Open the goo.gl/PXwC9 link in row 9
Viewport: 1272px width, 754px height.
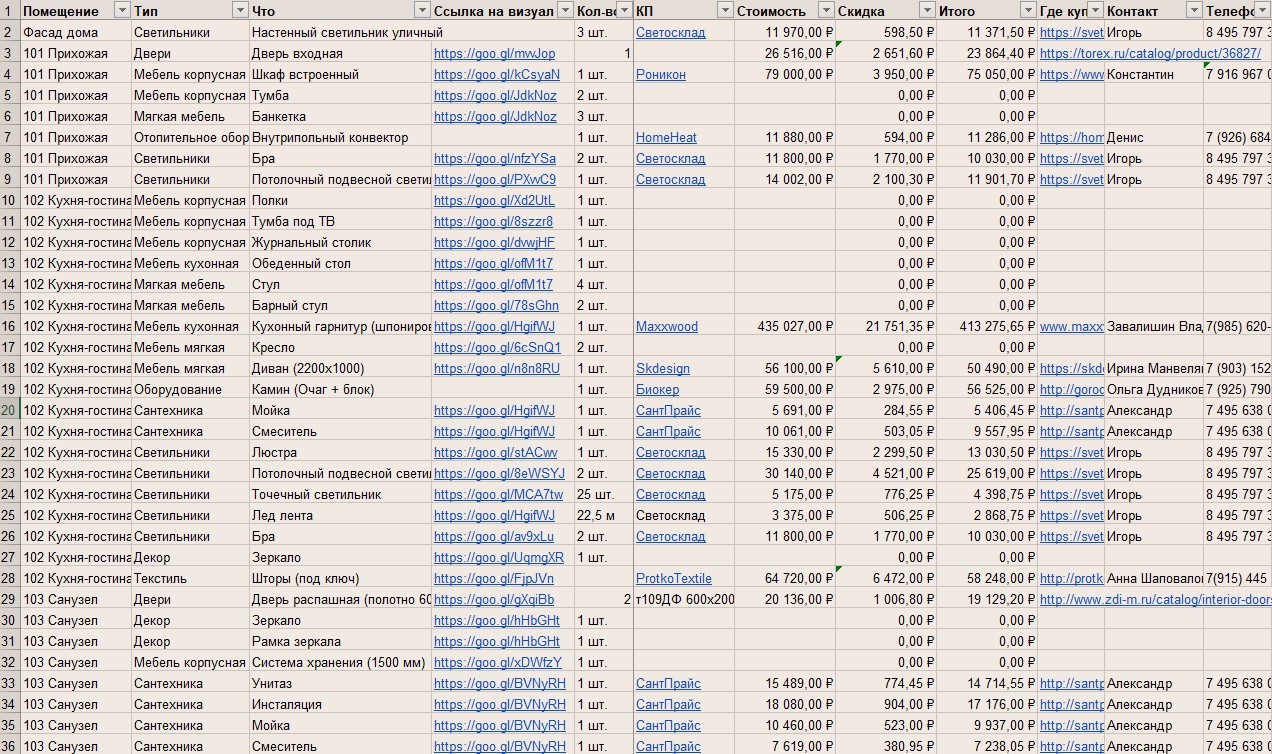click(495, 179)
